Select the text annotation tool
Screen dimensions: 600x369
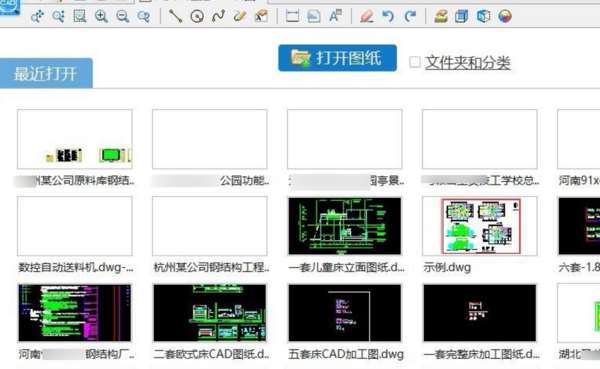336,16
